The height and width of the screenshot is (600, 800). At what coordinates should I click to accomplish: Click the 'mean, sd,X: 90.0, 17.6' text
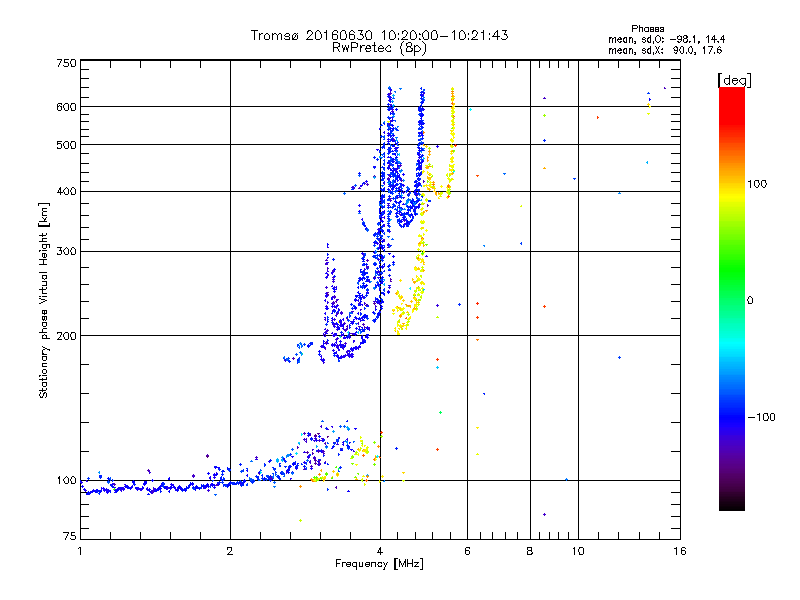[665, 50]
